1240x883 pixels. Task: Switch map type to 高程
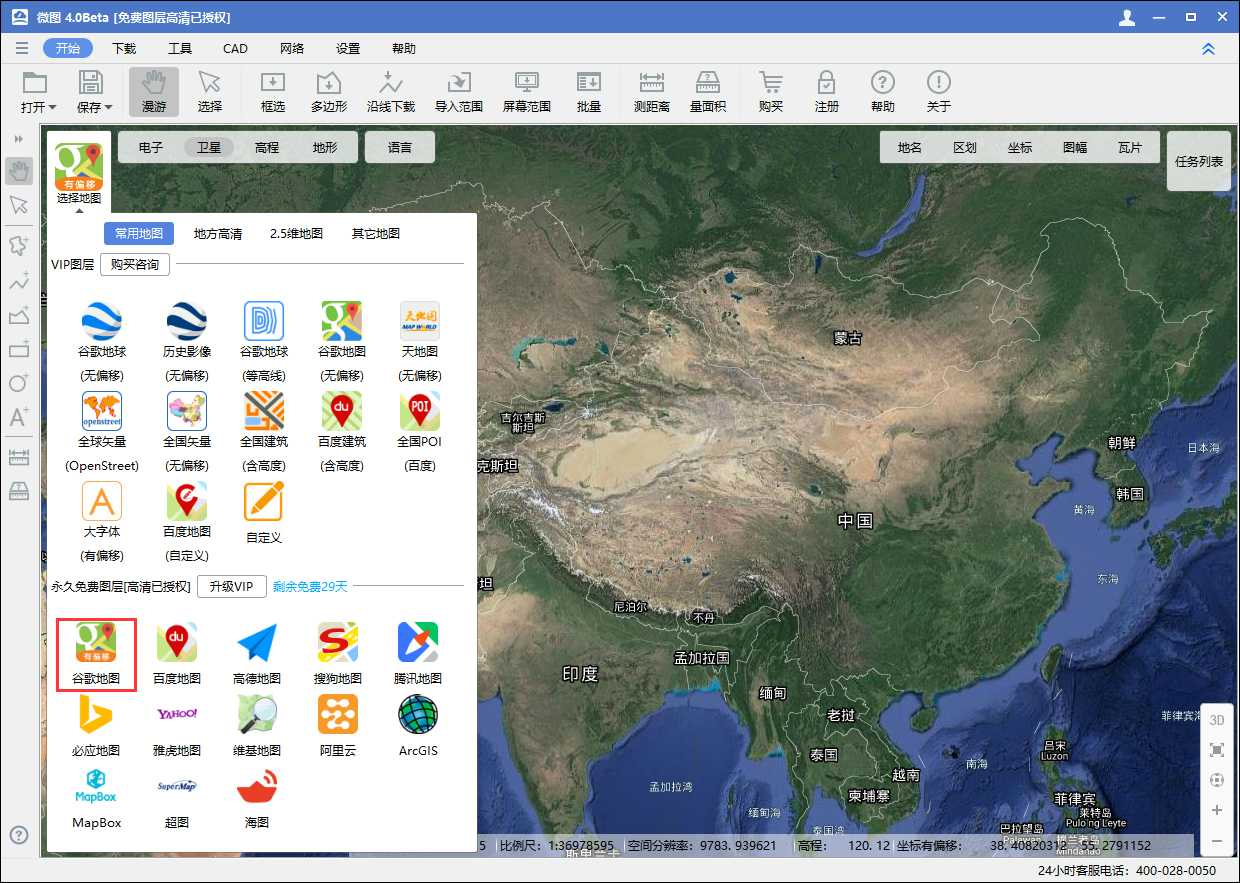[267, 147]
